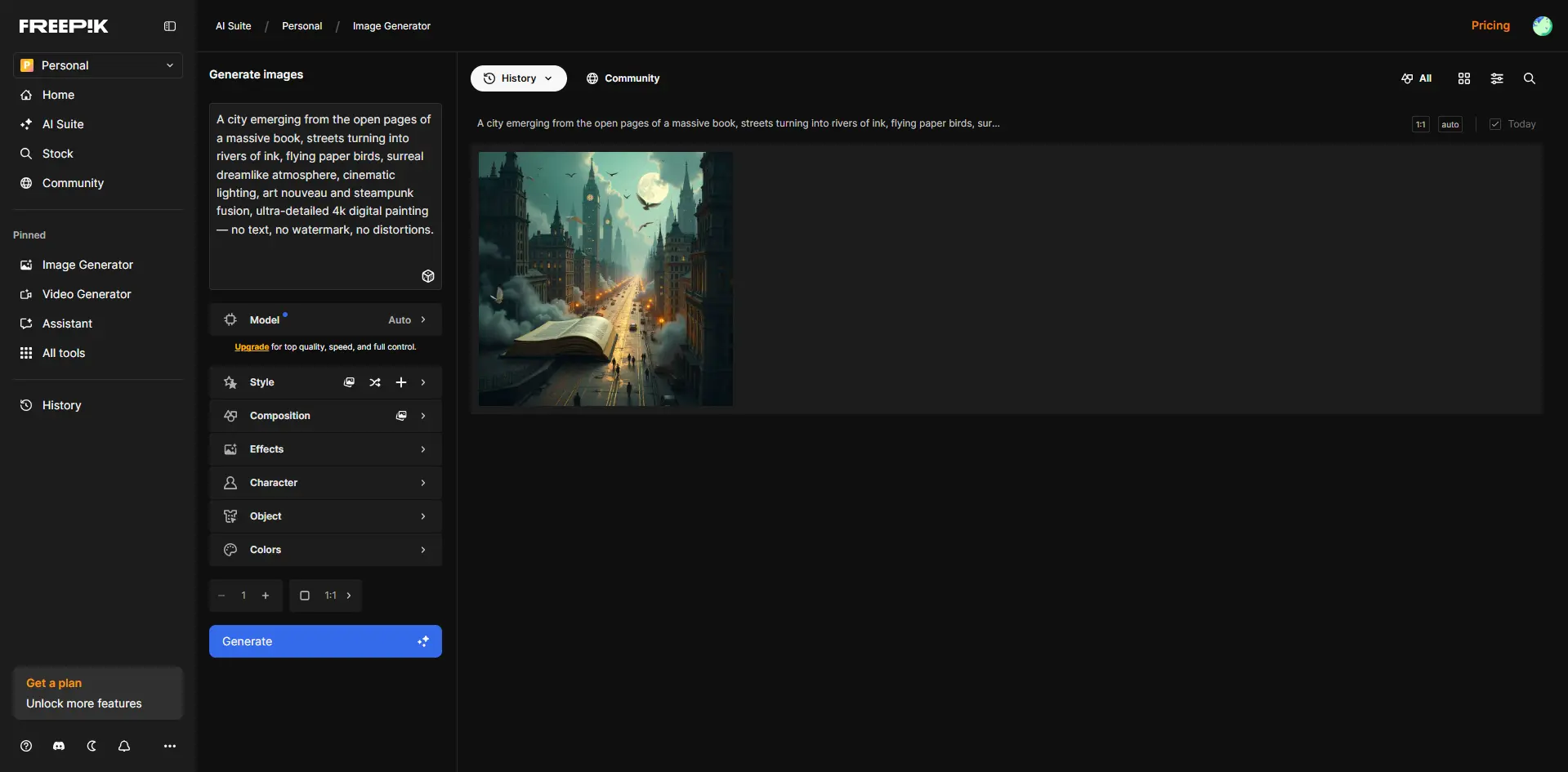Check the Today selection checkbox
This screenshot has width=1568, height=772.
(x=1494, y=124)
